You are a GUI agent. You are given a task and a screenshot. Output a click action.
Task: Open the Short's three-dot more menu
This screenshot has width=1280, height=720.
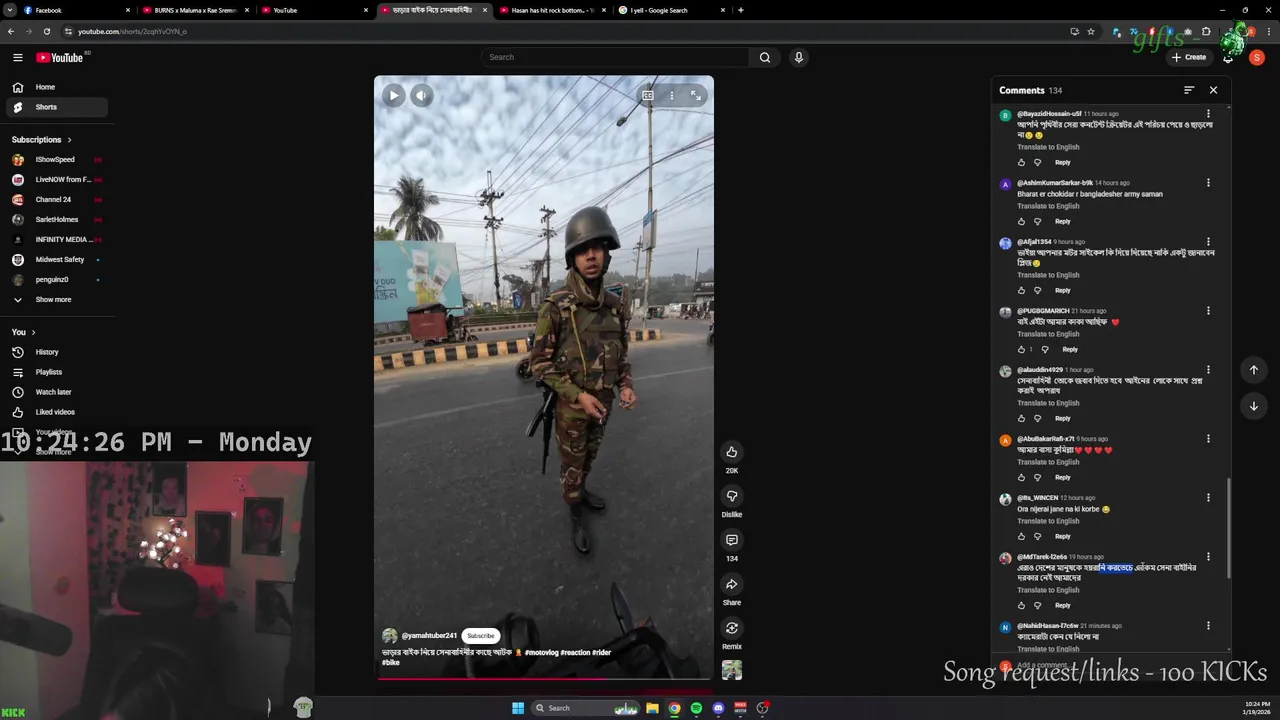672,95
